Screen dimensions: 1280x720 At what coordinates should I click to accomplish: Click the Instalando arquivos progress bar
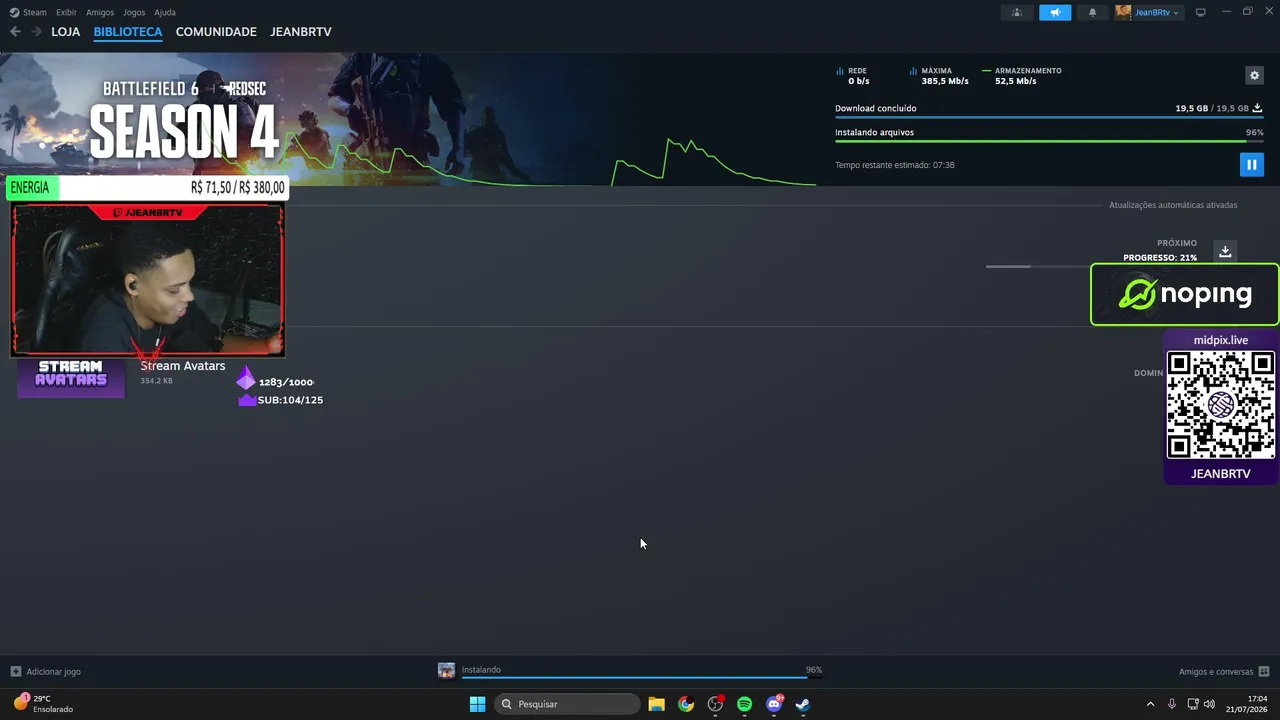pos(1049,141)
